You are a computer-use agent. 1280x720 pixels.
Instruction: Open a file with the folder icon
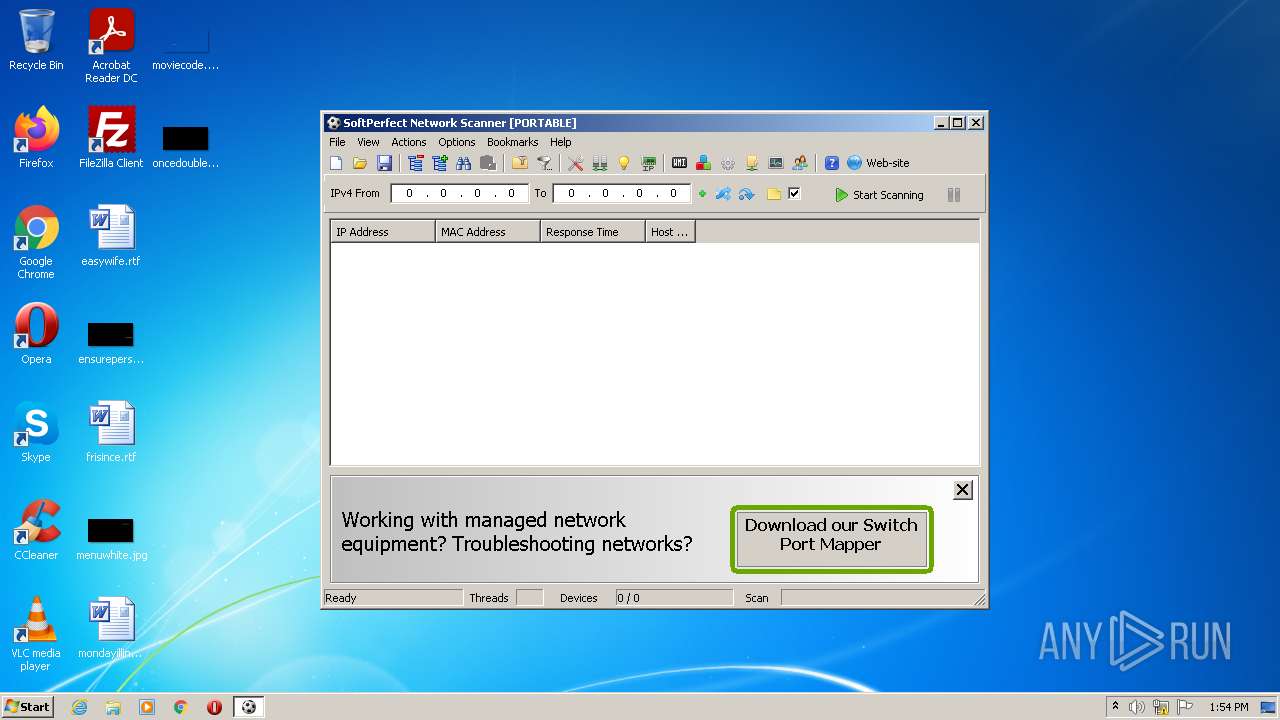360,163
